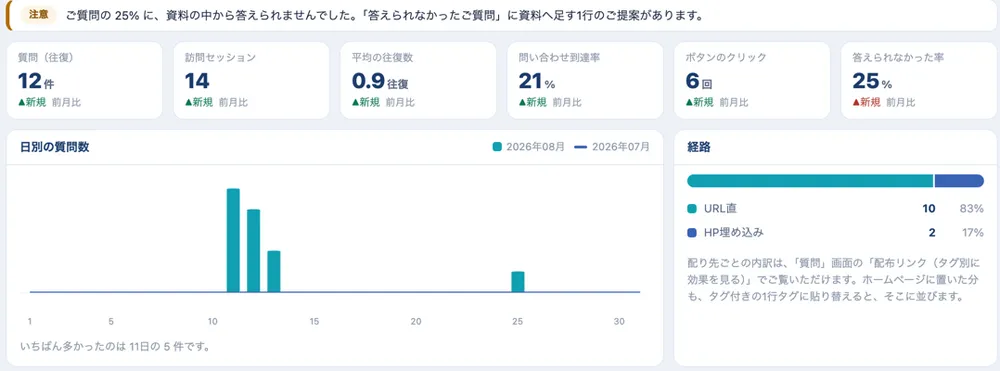Click the value 14 on the sessions card
This screenshot has width=1000, height=371.
click(197, 81)
